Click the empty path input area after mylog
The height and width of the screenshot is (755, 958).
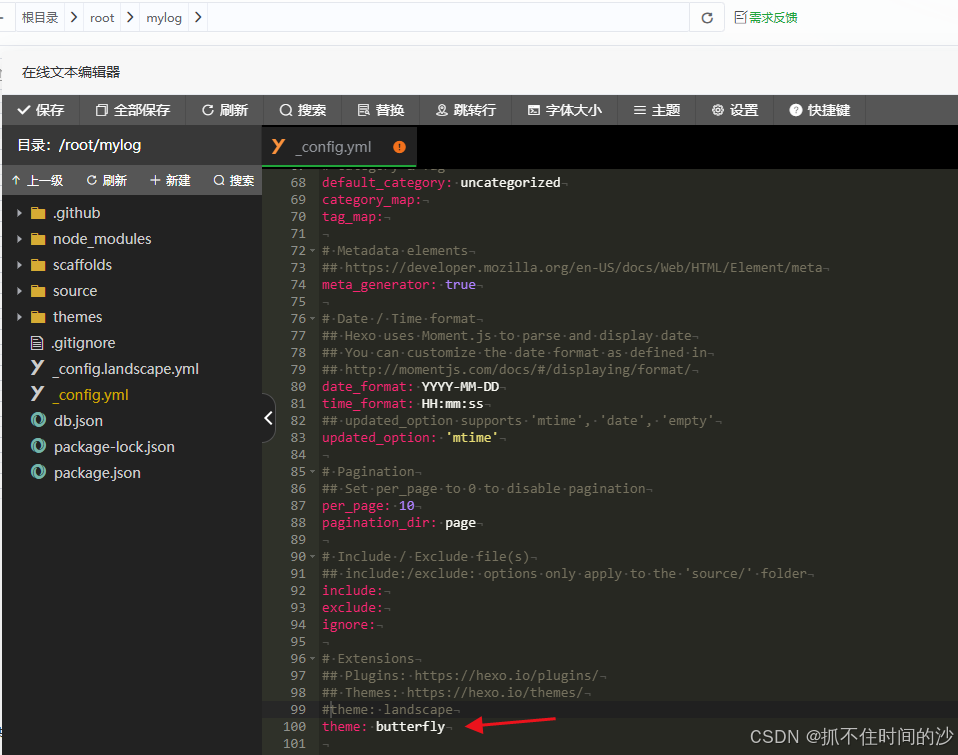(448, 18)
